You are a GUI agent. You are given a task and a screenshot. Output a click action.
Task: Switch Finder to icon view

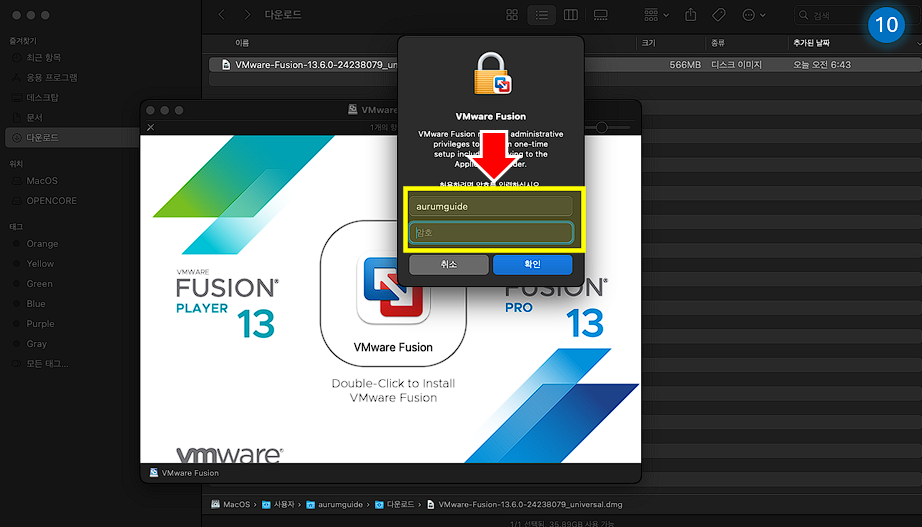512,15
